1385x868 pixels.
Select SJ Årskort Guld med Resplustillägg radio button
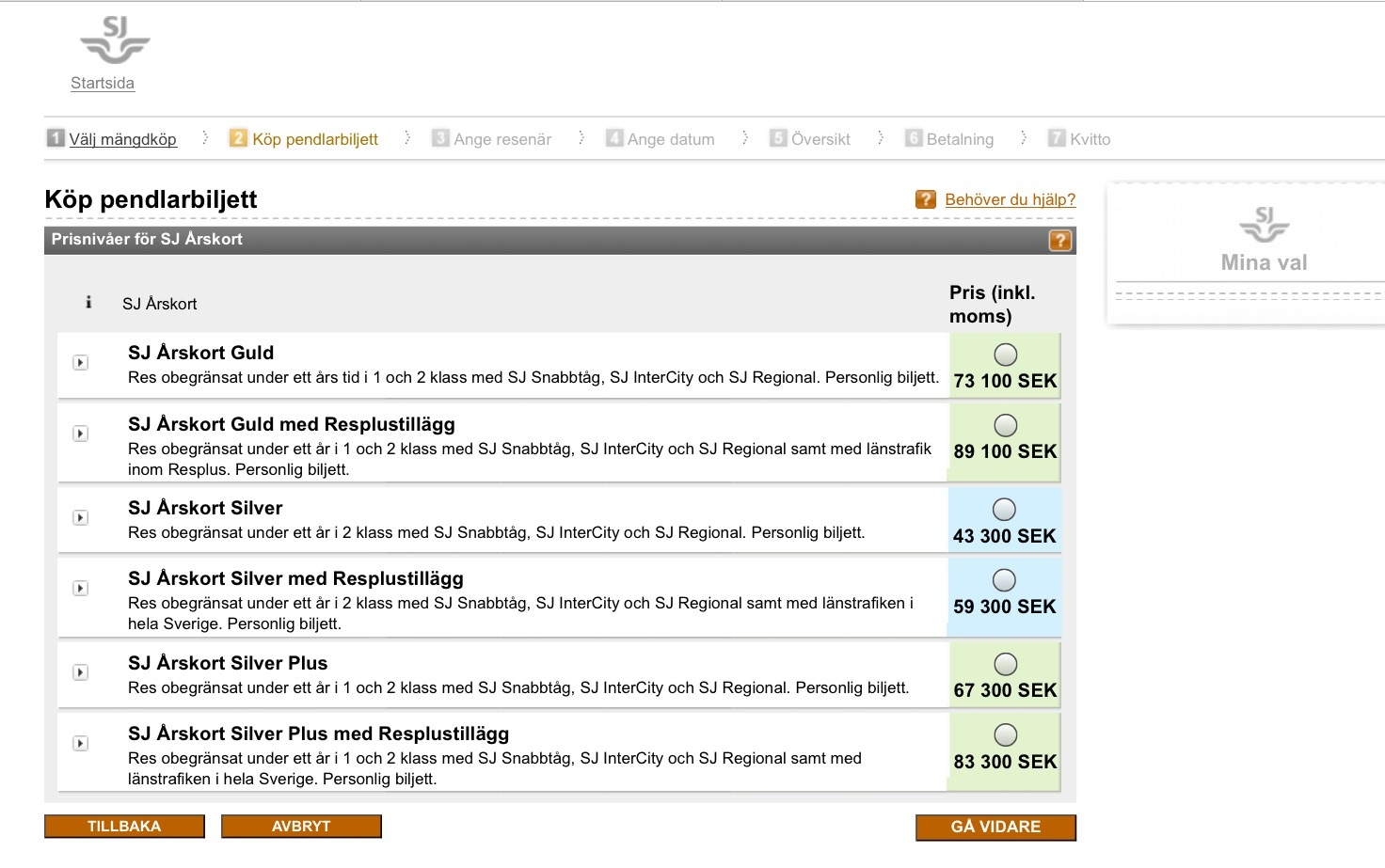click(x=1005, y=426)
